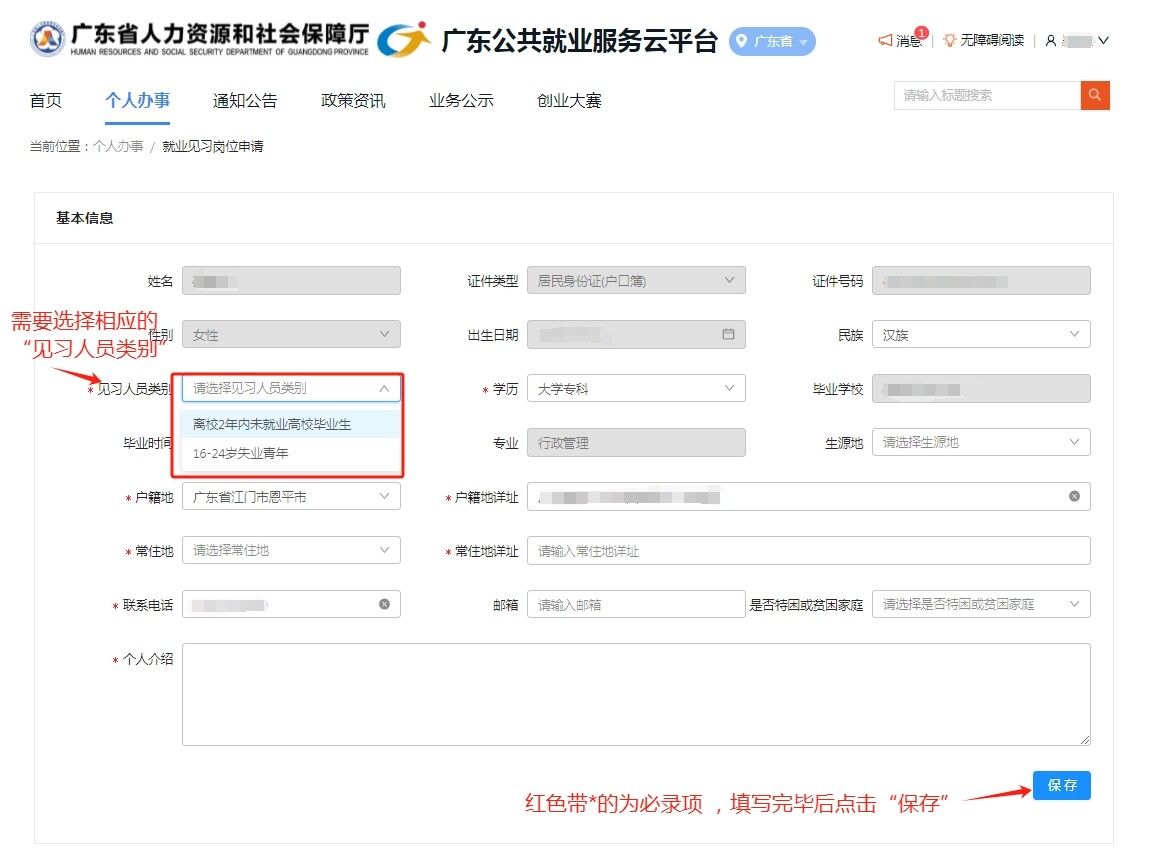Viewport: 1174px width, 865px height.
Task: Click the orange search magnifier icon
Action: point(1095,95)
